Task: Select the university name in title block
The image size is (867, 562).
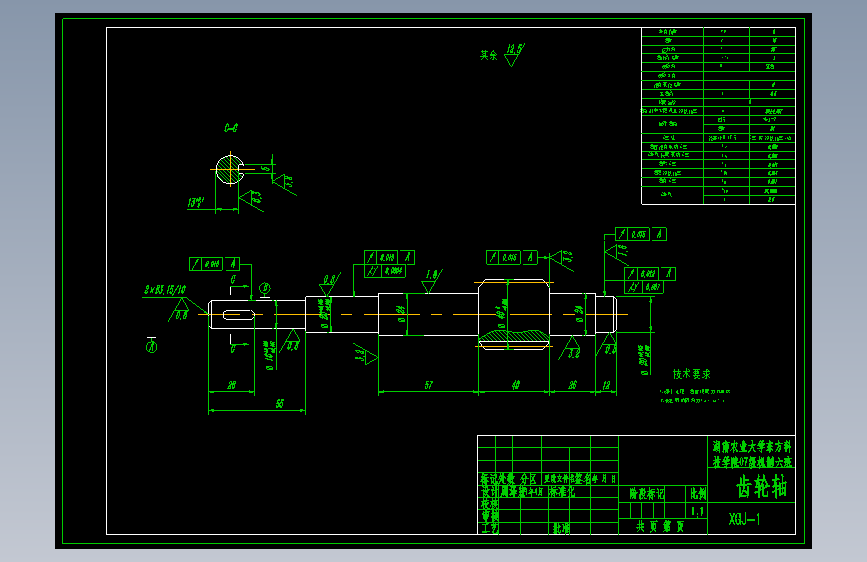Action: point(751,454)
